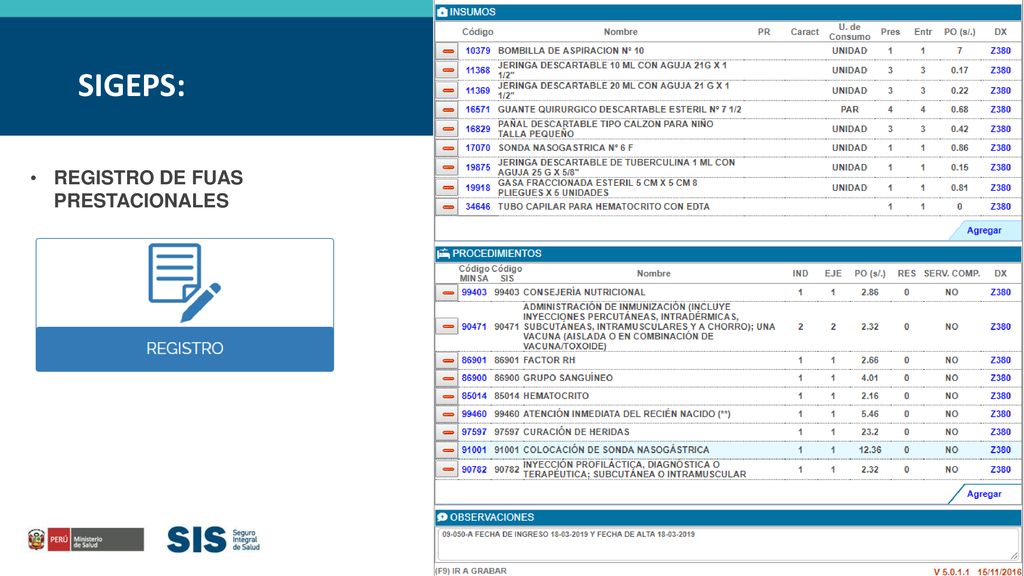Click the Perú Ministerio de Salud logo
Image resolution: width=1024 pixels, height=576 pixels.
[86, 539]
